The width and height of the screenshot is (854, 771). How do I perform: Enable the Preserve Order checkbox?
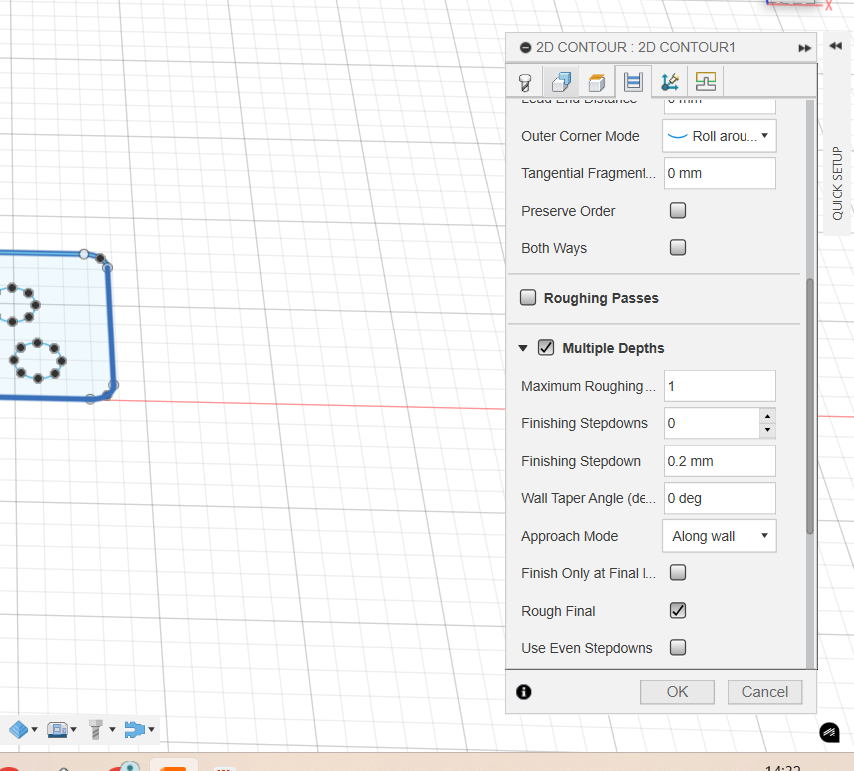tap(678, 211)
